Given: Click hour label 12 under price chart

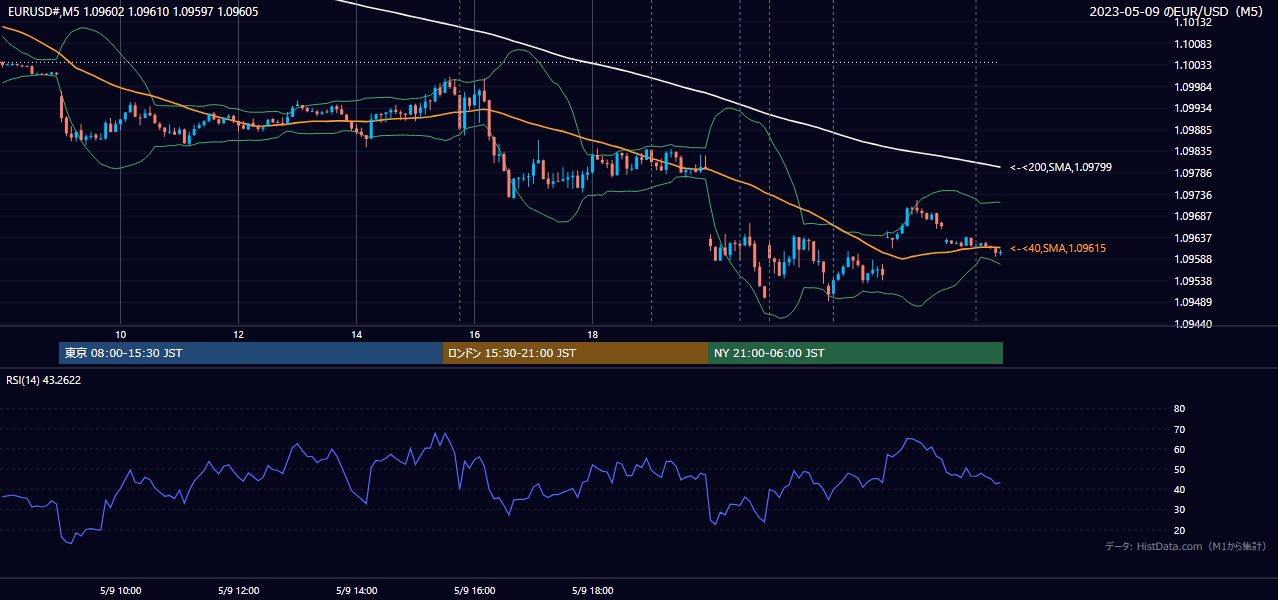Looking at the screenshot, I should point(238,334).
